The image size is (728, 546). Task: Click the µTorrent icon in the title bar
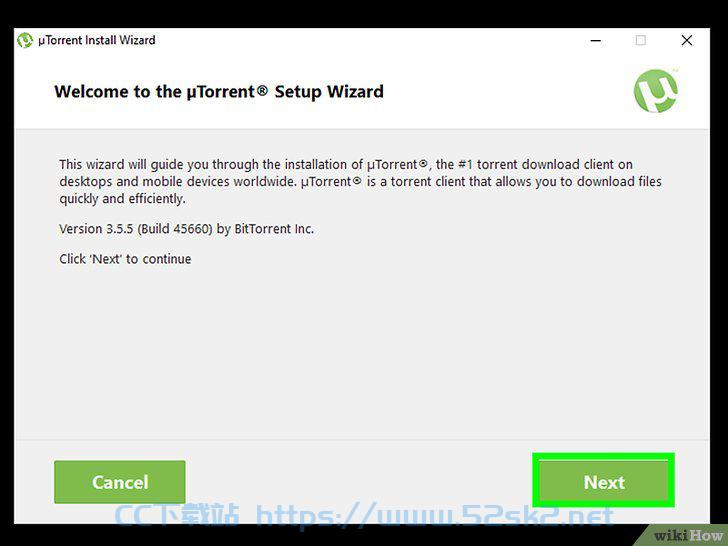(x=25, y=40)
